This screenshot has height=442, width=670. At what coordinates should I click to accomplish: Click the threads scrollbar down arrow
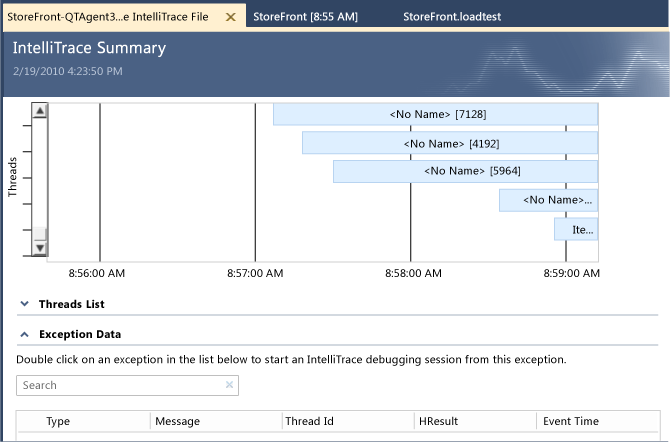pyautogui.click(x=40, y=246)
